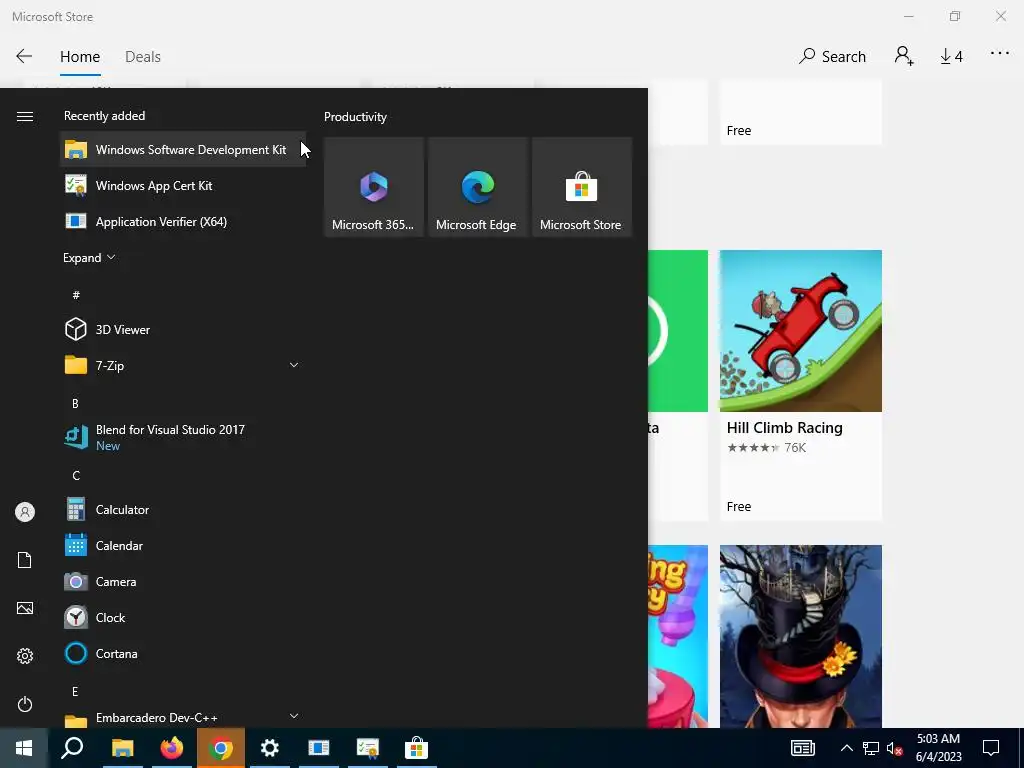Open the sign-in account icon in Store

[904, 56]
